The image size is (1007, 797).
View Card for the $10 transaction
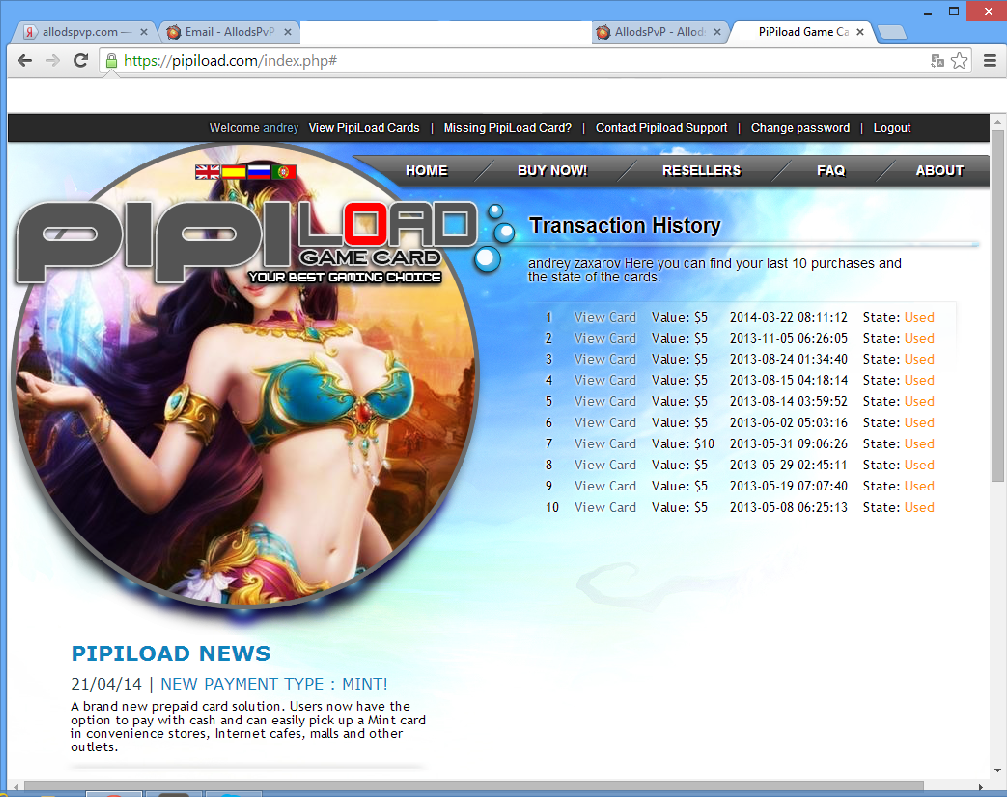click(x=605, y=444)
